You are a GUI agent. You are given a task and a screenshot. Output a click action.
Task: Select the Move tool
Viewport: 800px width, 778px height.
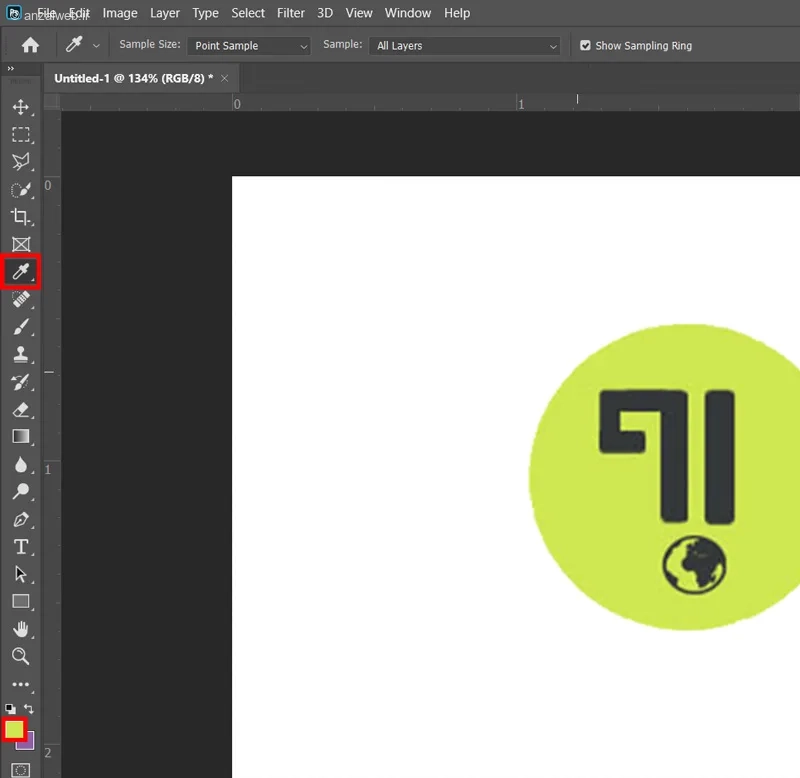pyautogui.click(x=20, y=107)
